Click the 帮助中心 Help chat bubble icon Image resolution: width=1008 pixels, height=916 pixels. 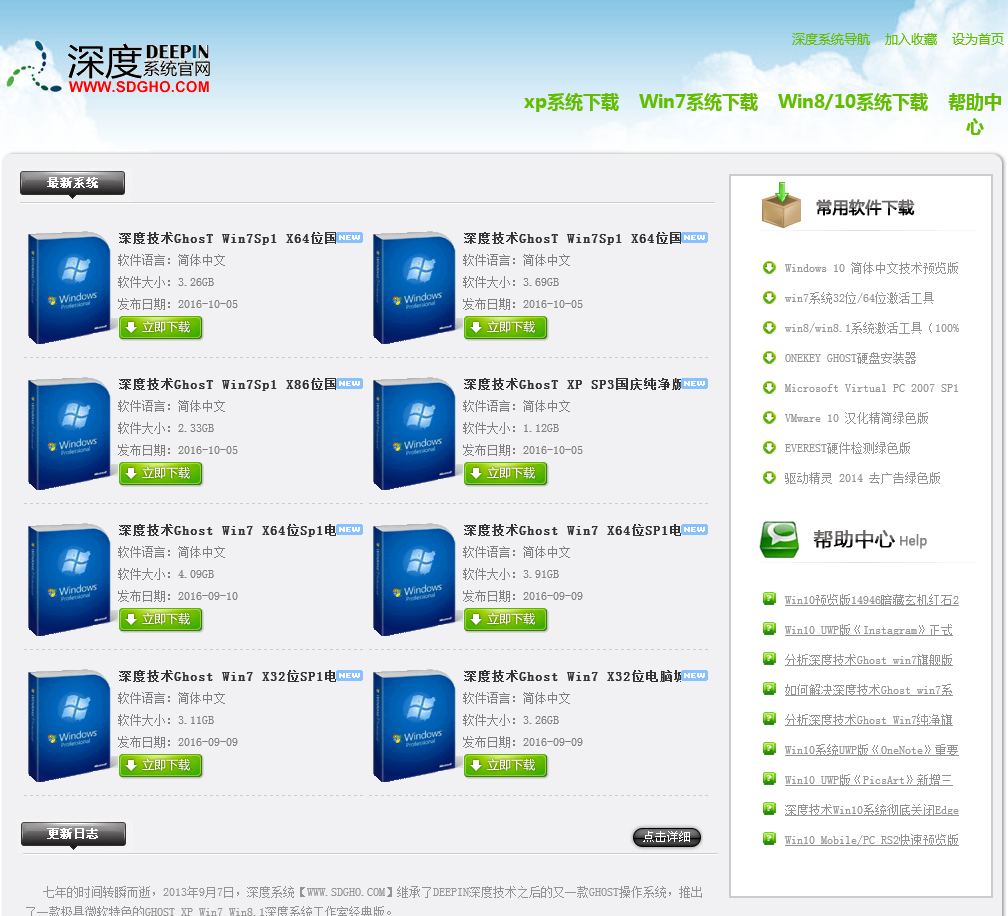point(779,539)
